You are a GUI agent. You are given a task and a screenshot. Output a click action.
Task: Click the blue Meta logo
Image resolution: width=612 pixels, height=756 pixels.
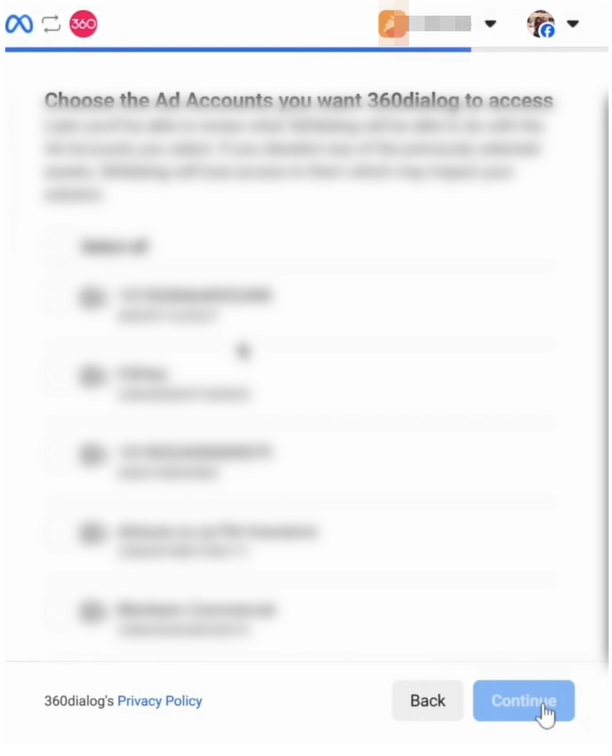[19, 24]
